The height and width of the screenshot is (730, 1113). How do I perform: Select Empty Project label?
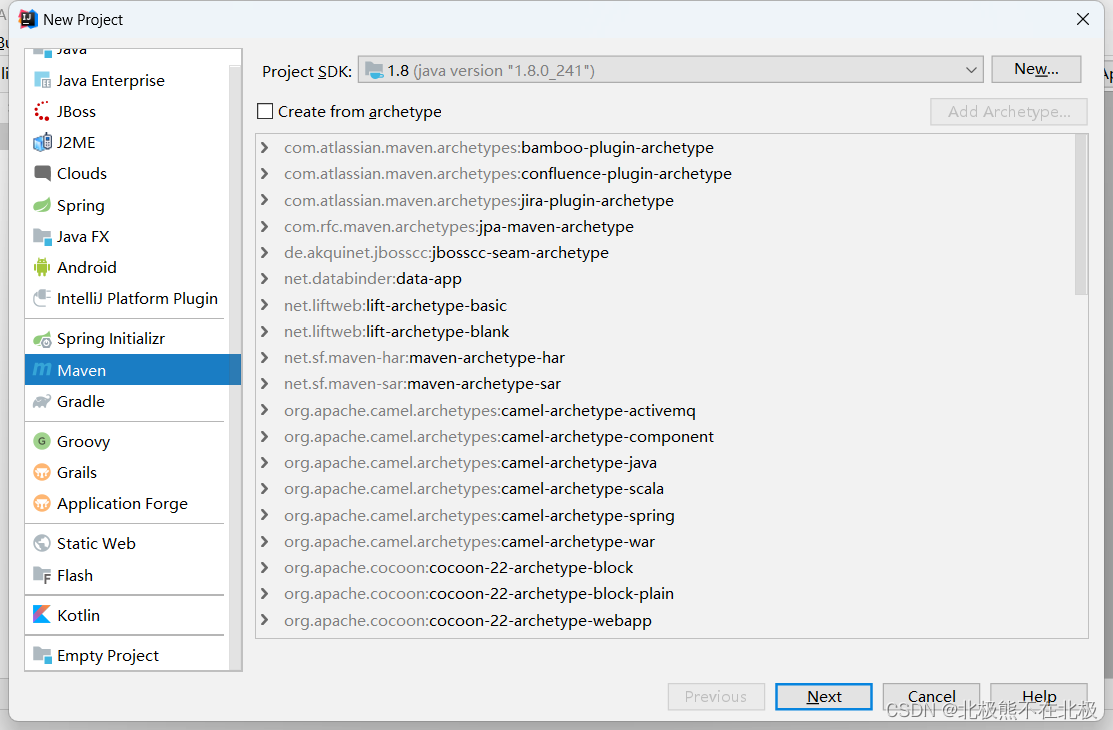point(108,655)
